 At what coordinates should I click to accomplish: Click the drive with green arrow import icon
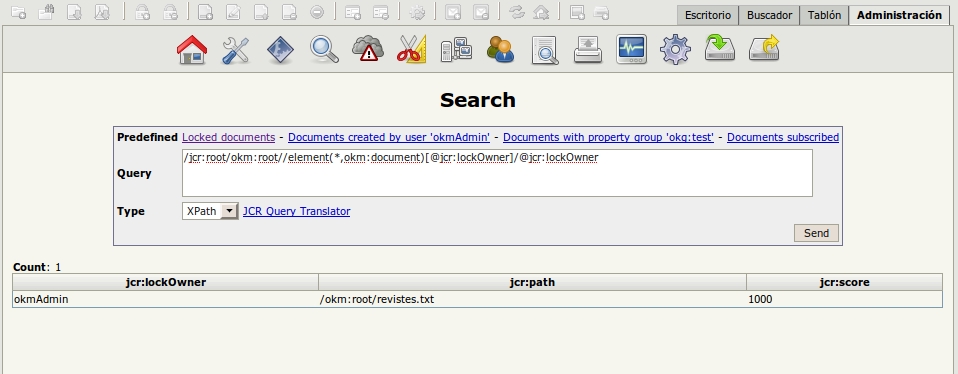point(720,48)
